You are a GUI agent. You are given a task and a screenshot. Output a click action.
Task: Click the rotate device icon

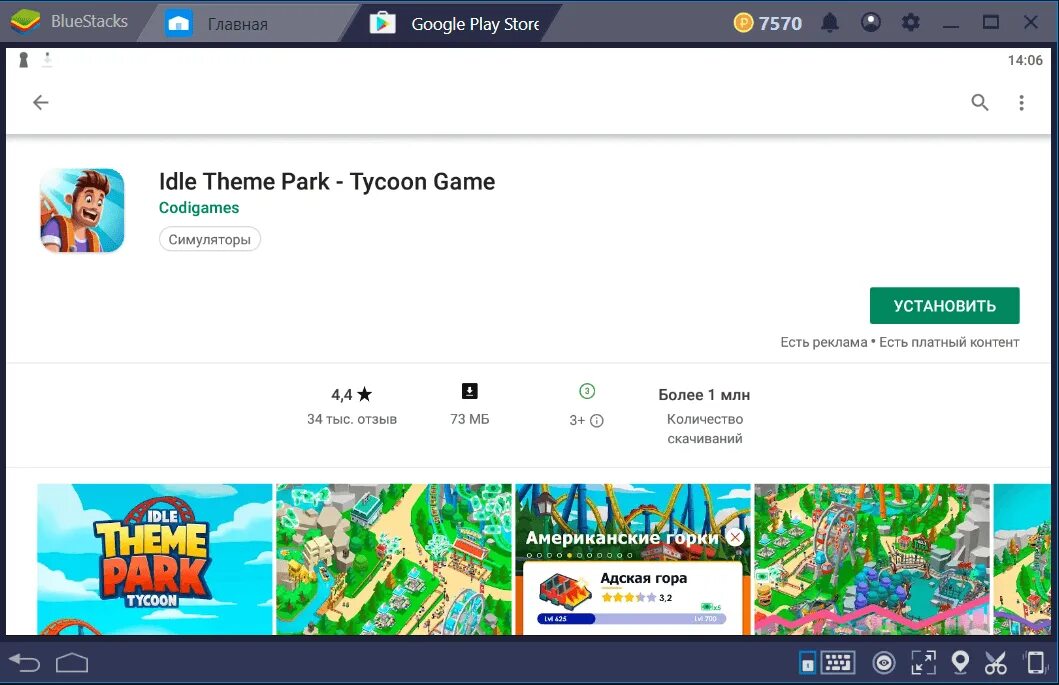coord(1035,663)
